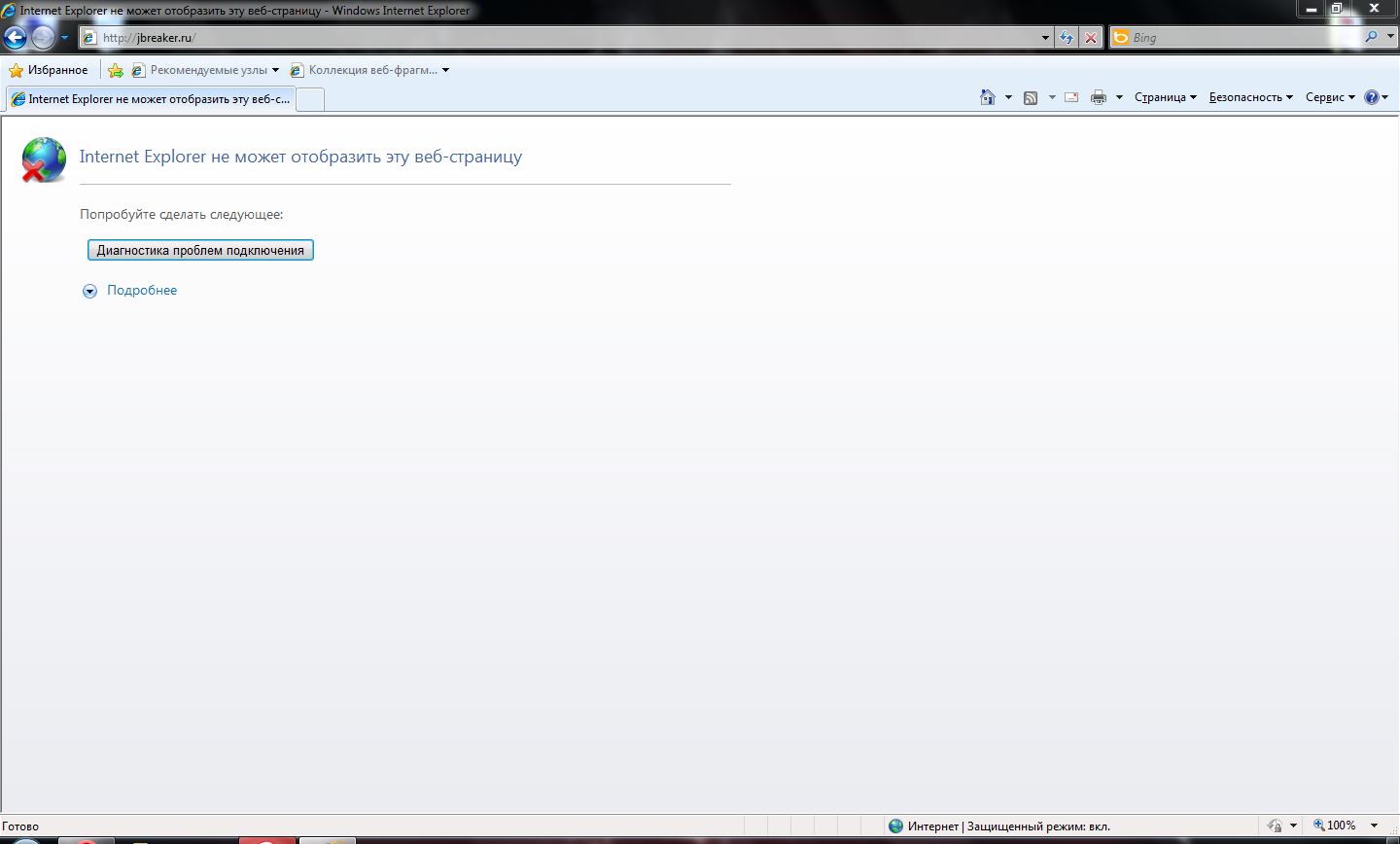1400x844 pixels.
Task: Click the Read Mail envelope icon
Action: pos(1071,97)
